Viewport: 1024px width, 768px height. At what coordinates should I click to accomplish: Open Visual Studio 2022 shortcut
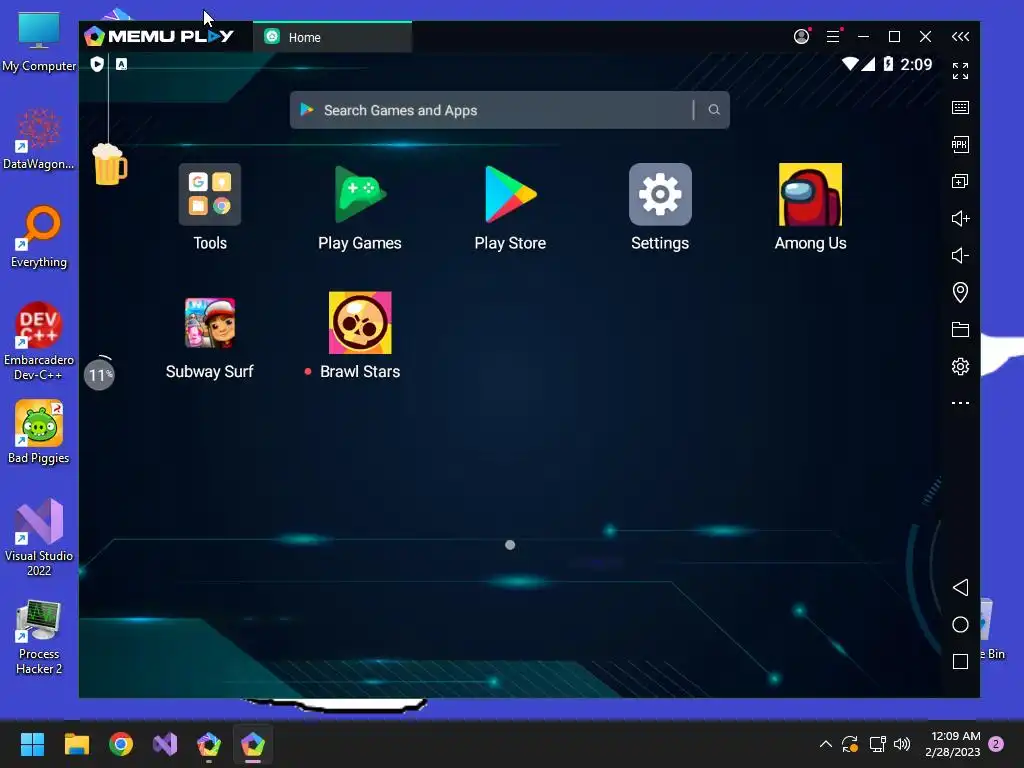click(x=39, y=537)
